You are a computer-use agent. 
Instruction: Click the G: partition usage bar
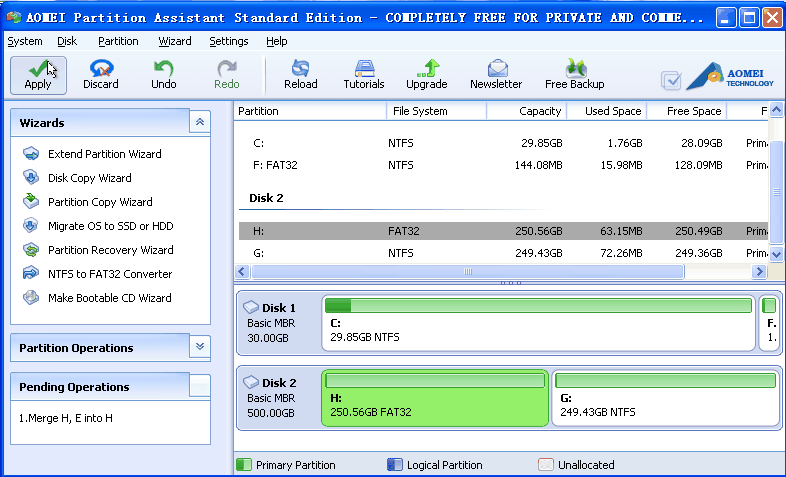tap(666, 380)
